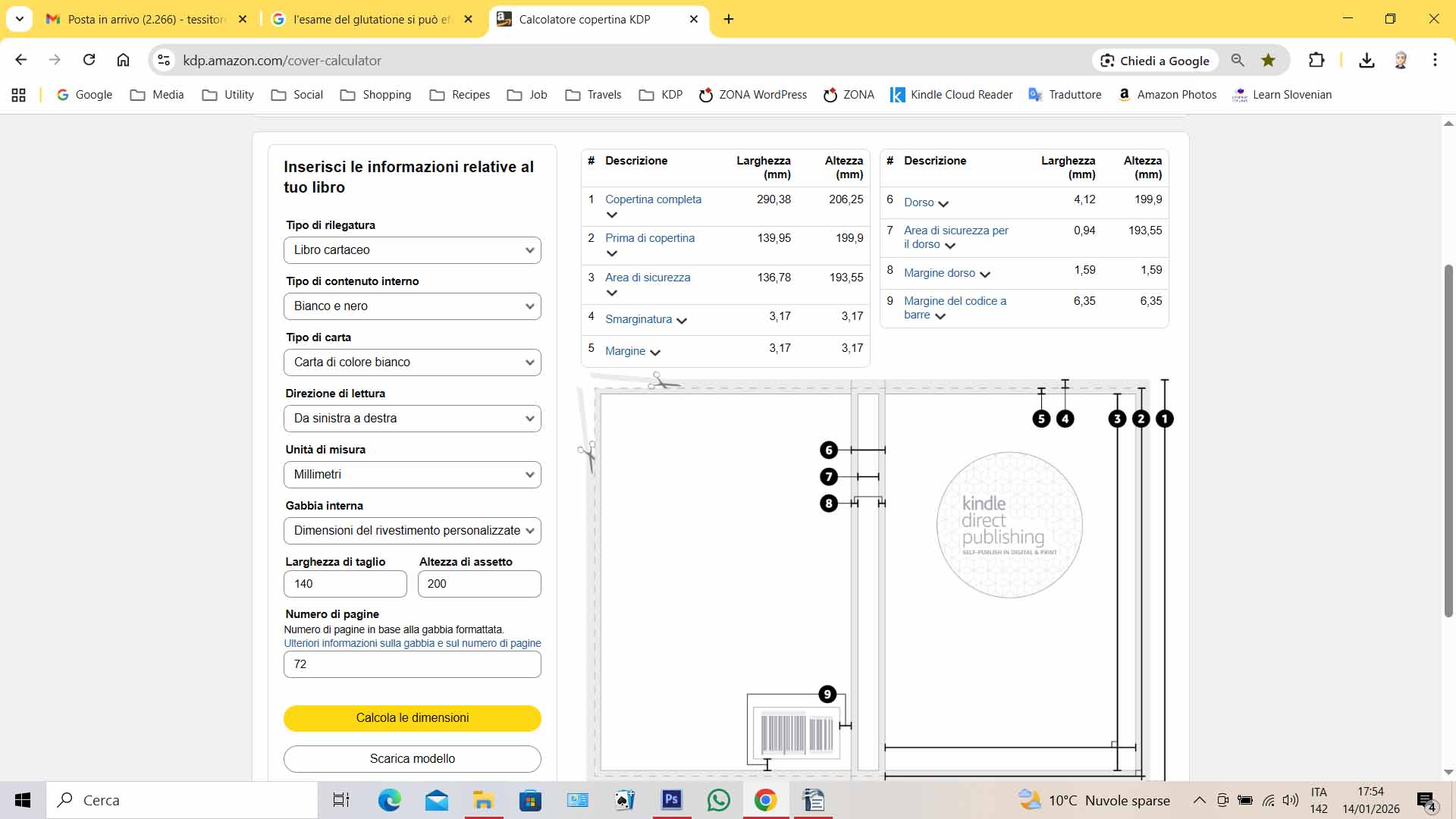This screenshot has width=1456, height=819.
Task: Open WhatsApp from the taskbar
Action: [718, 799]
